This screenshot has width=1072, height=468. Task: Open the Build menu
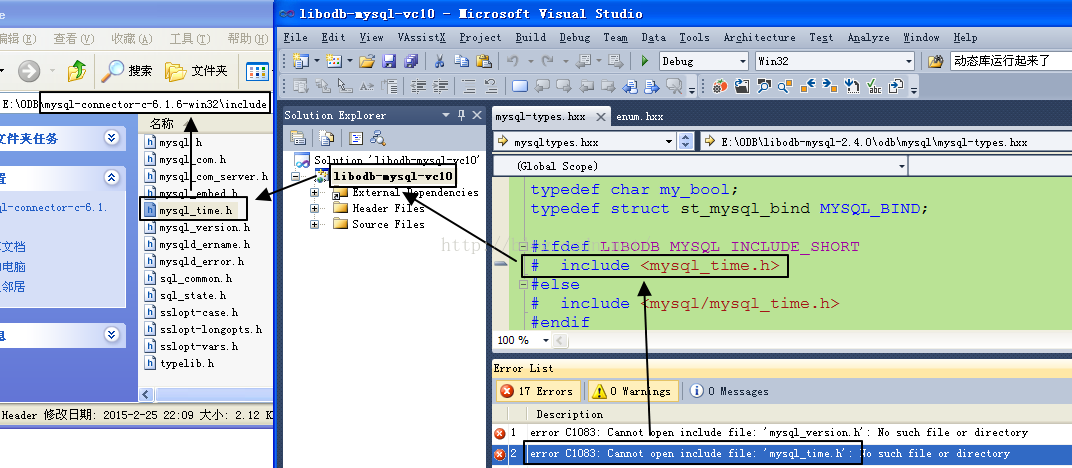(x=531, y=38)
